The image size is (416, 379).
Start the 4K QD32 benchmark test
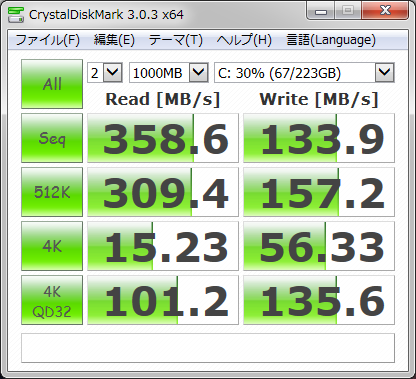pyautogui.click(x=52, y=300)
